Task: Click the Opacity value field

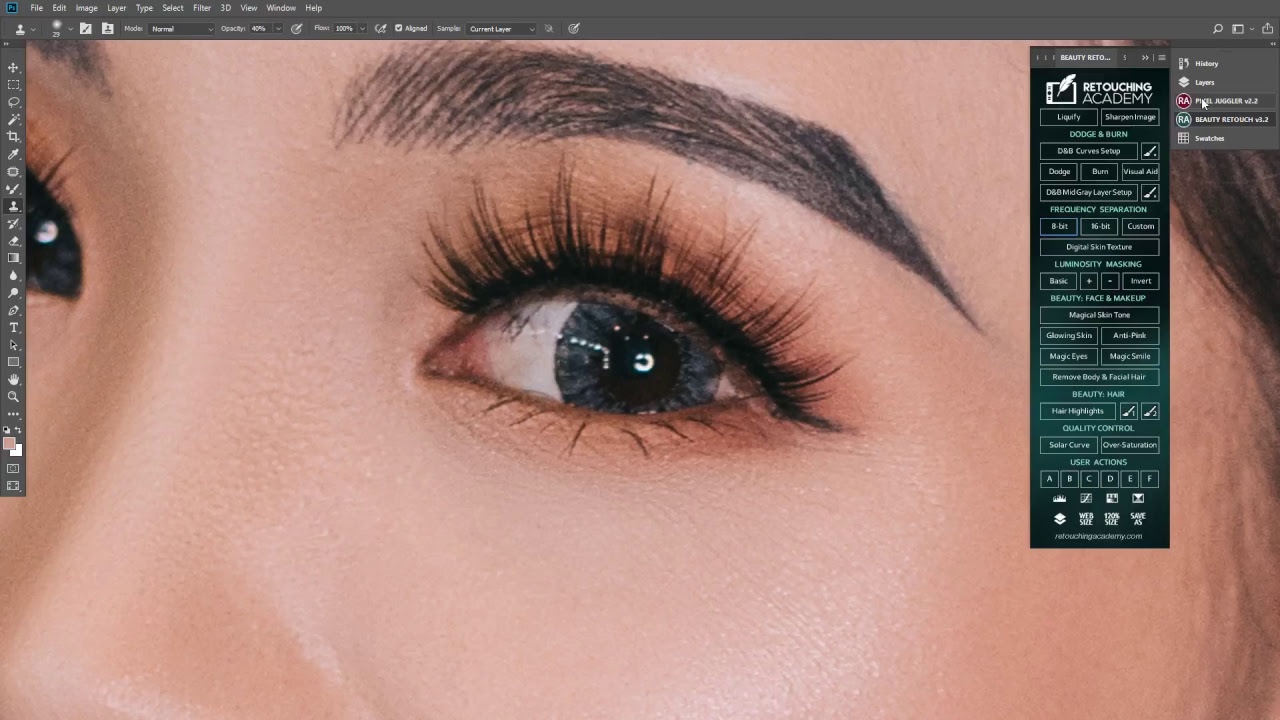Action: 260,28
